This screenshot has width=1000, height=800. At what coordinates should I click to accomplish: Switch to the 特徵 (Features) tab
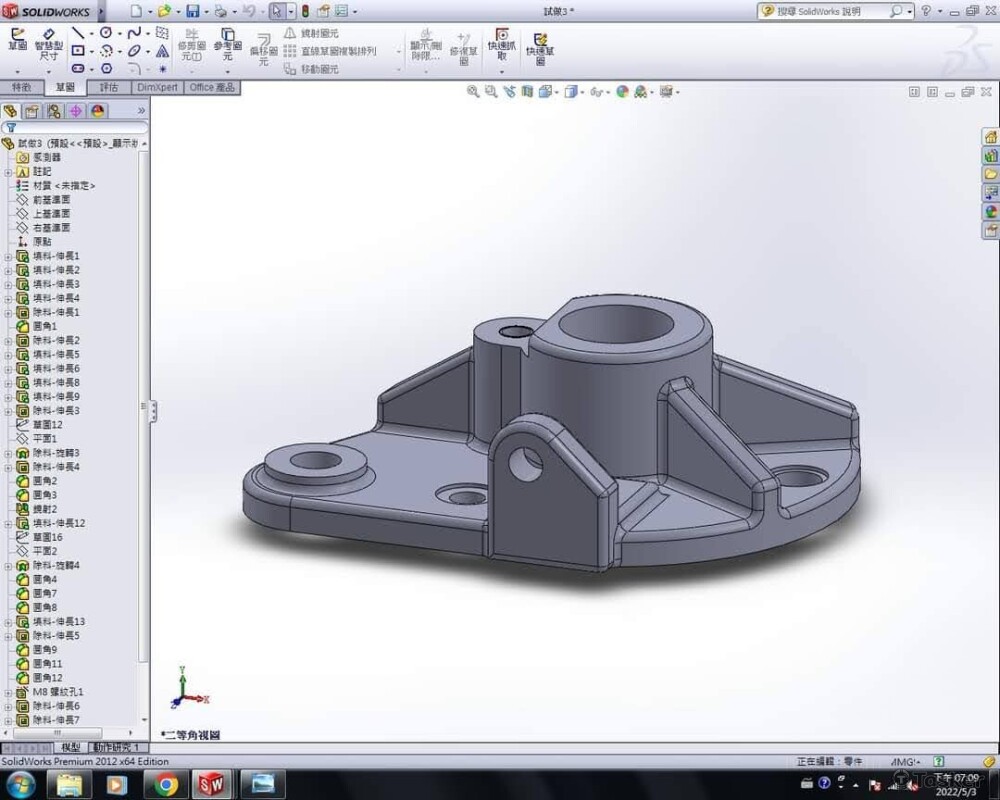click(21, 88)
